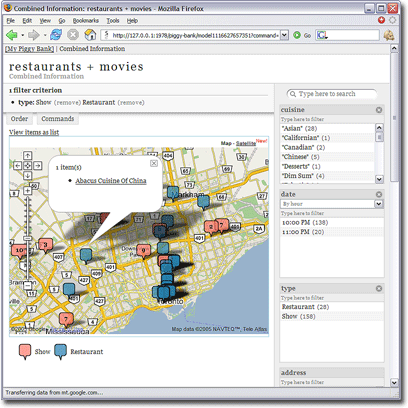
Task: Zoom in the map with plus button
Action: 28,191
